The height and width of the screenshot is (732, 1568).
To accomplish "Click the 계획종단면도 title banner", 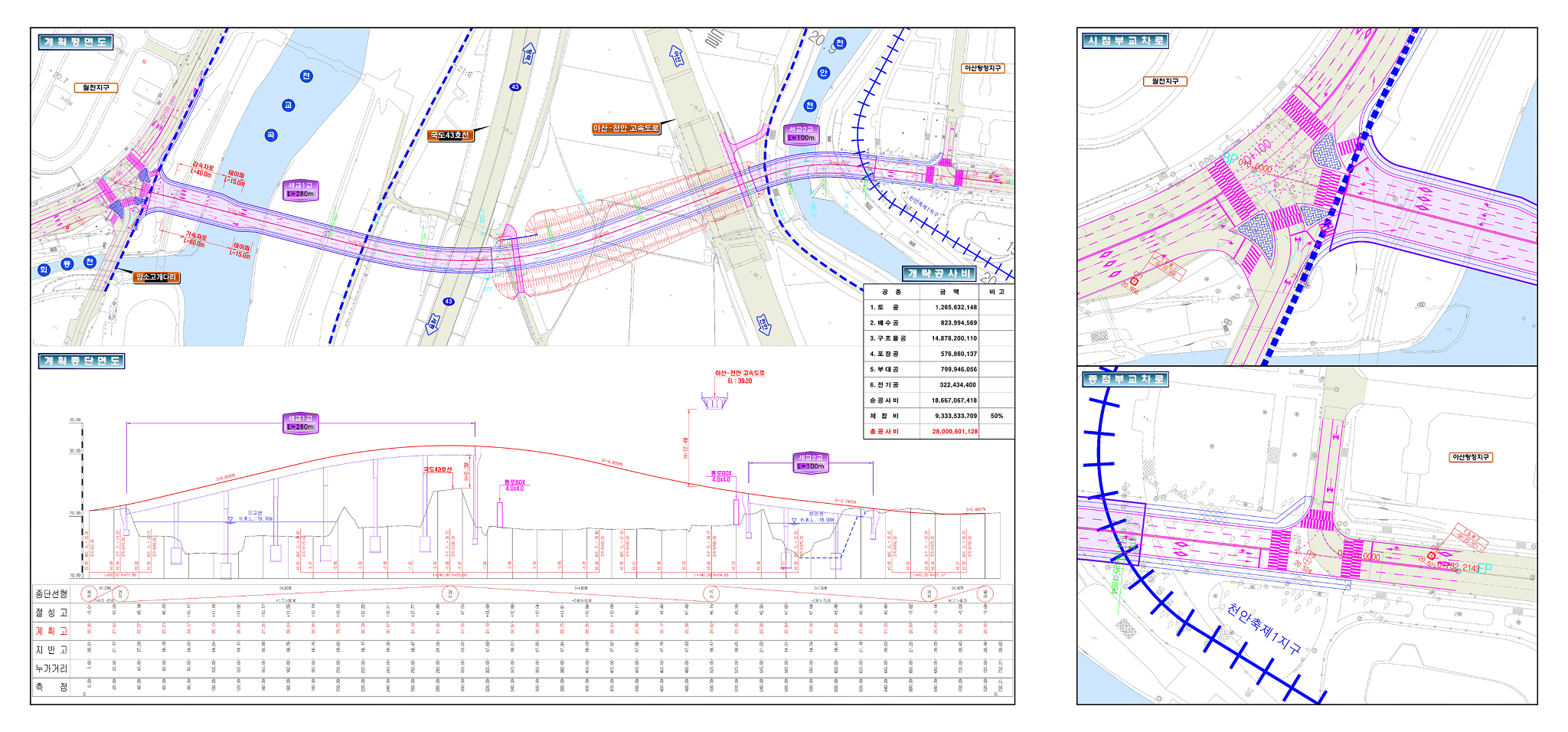I will point(81,361).
